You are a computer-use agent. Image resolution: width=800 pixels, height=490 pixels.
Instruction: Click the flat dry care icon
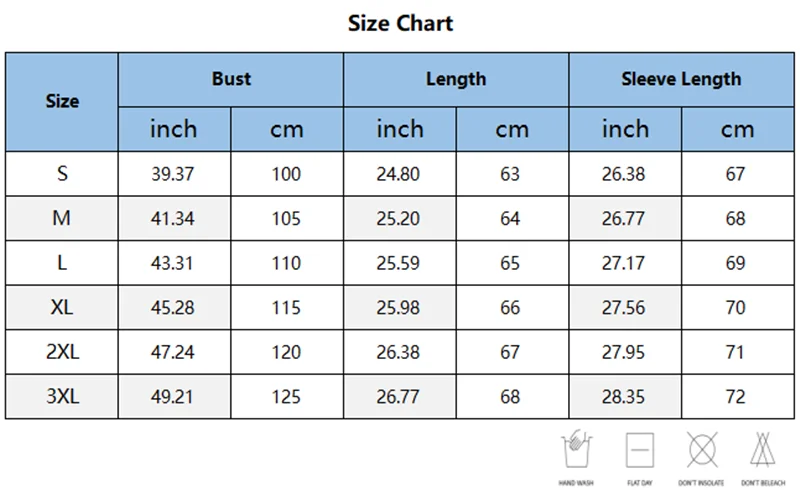tap(640, 450)
